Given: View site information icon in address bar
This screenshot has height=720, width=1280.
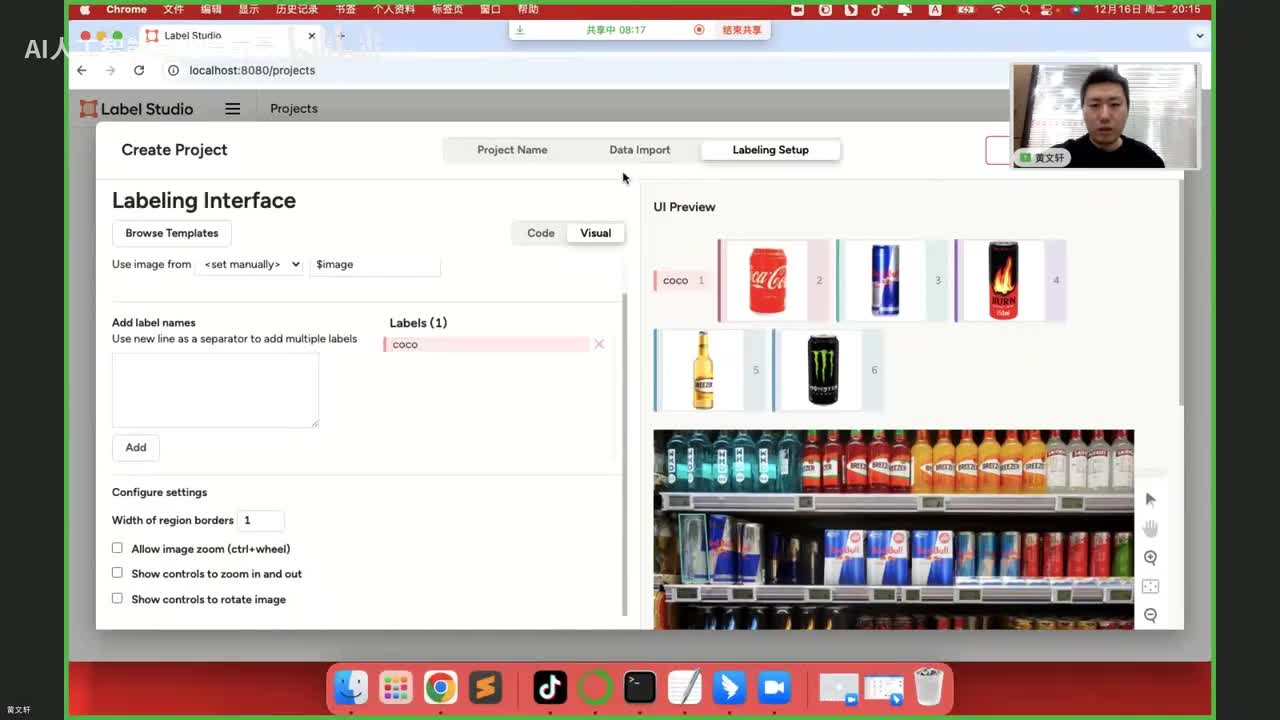Looking at the screenshot, I should 173,70.
